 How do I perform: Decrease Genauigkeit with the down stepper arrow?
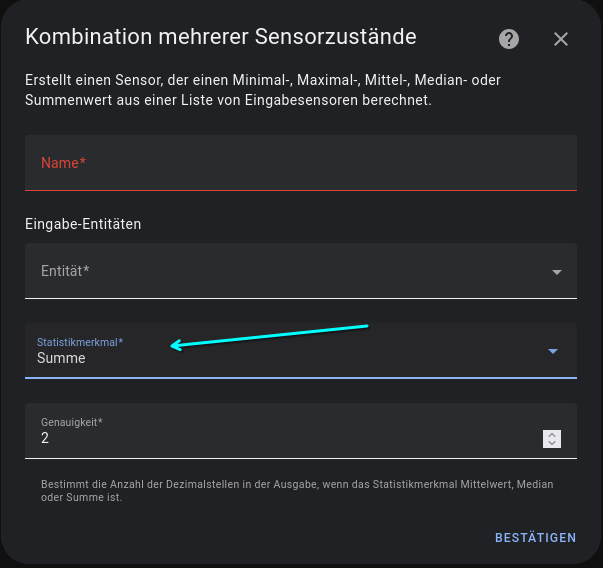[x=552, y=443]
